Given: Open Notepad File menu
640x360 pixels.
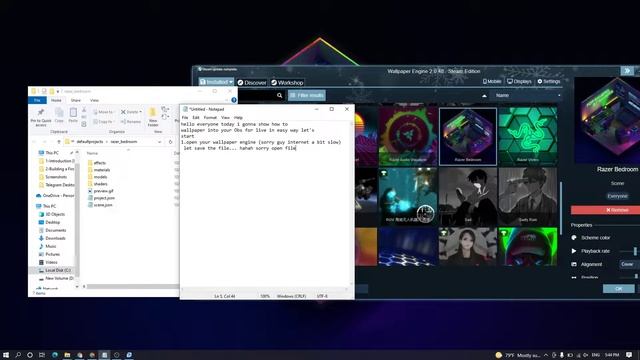Looking at the screenshot, I should pos(185,118).
